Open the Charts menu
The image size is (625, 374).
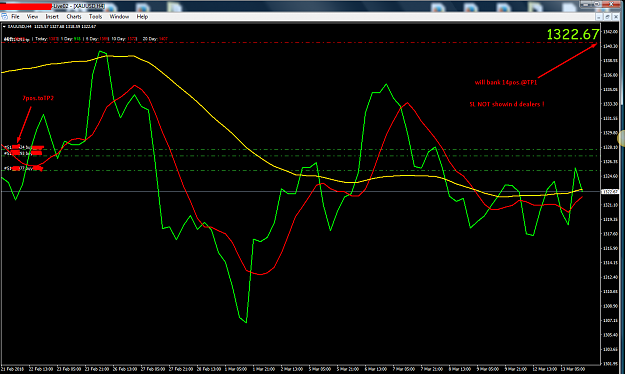(74, 17)
